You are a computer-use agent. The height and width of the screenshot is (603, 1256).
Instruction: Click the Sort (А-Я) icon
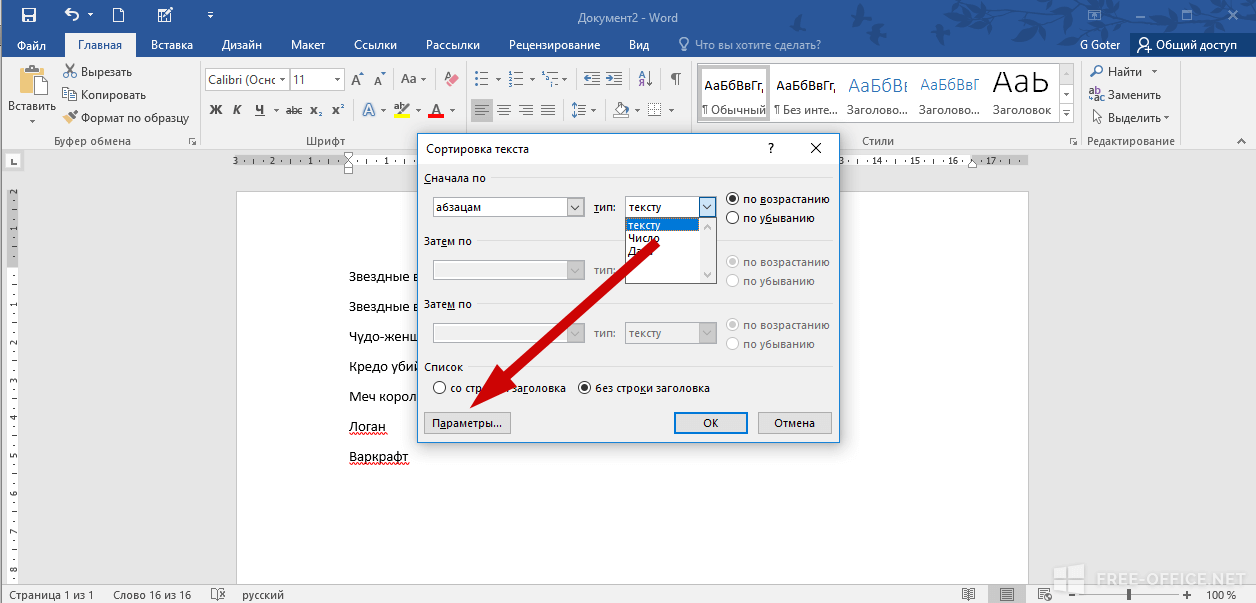[x=645, y=79]
